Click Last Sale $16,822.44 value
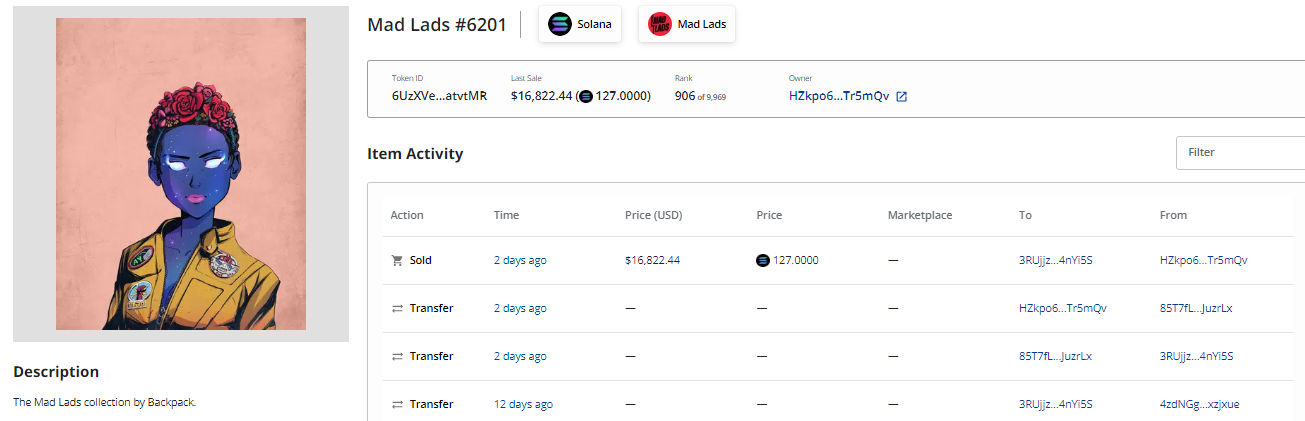The image size is (1305, 421). pyautogui.click(x=542, y=96)
